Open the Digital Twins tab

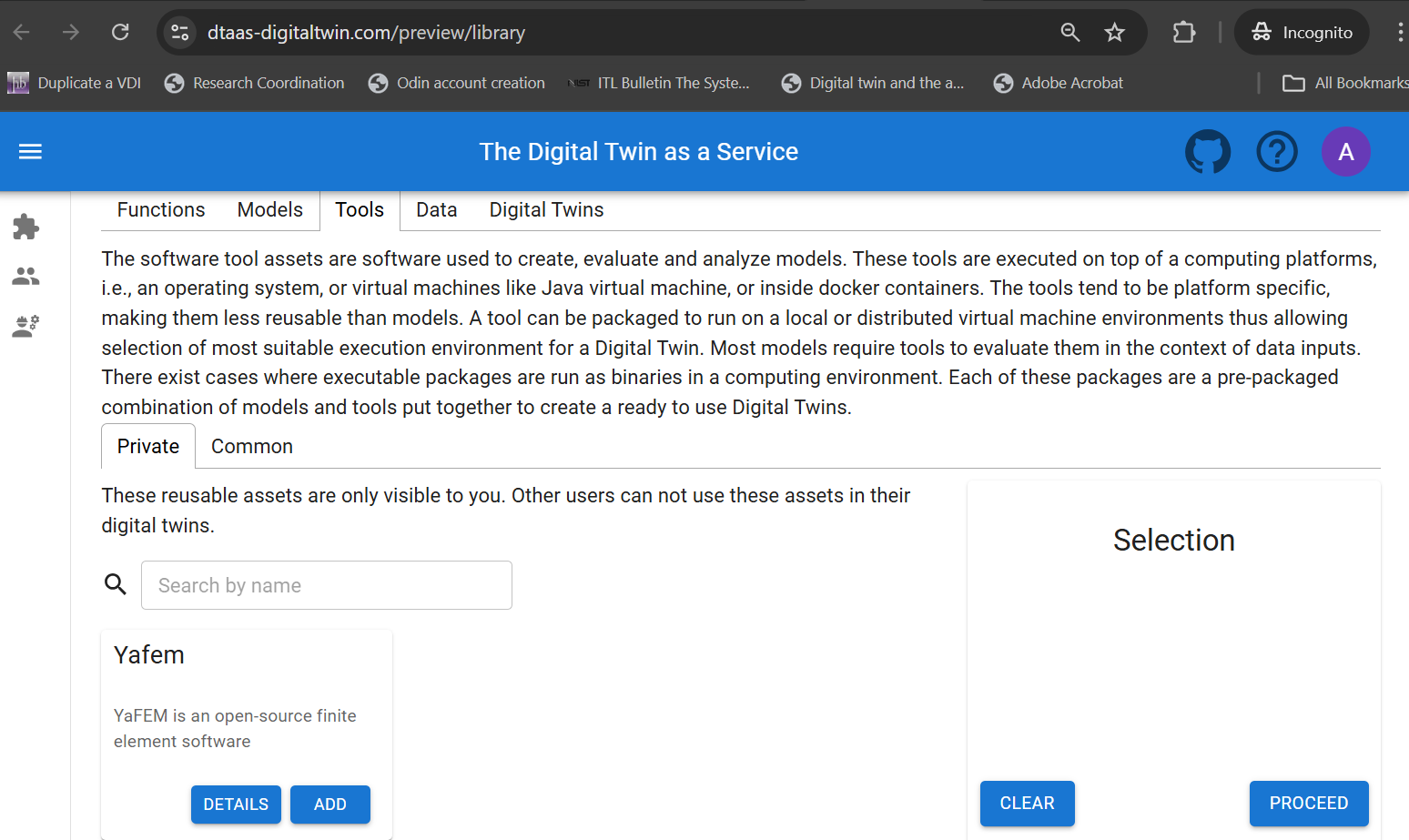546,209
